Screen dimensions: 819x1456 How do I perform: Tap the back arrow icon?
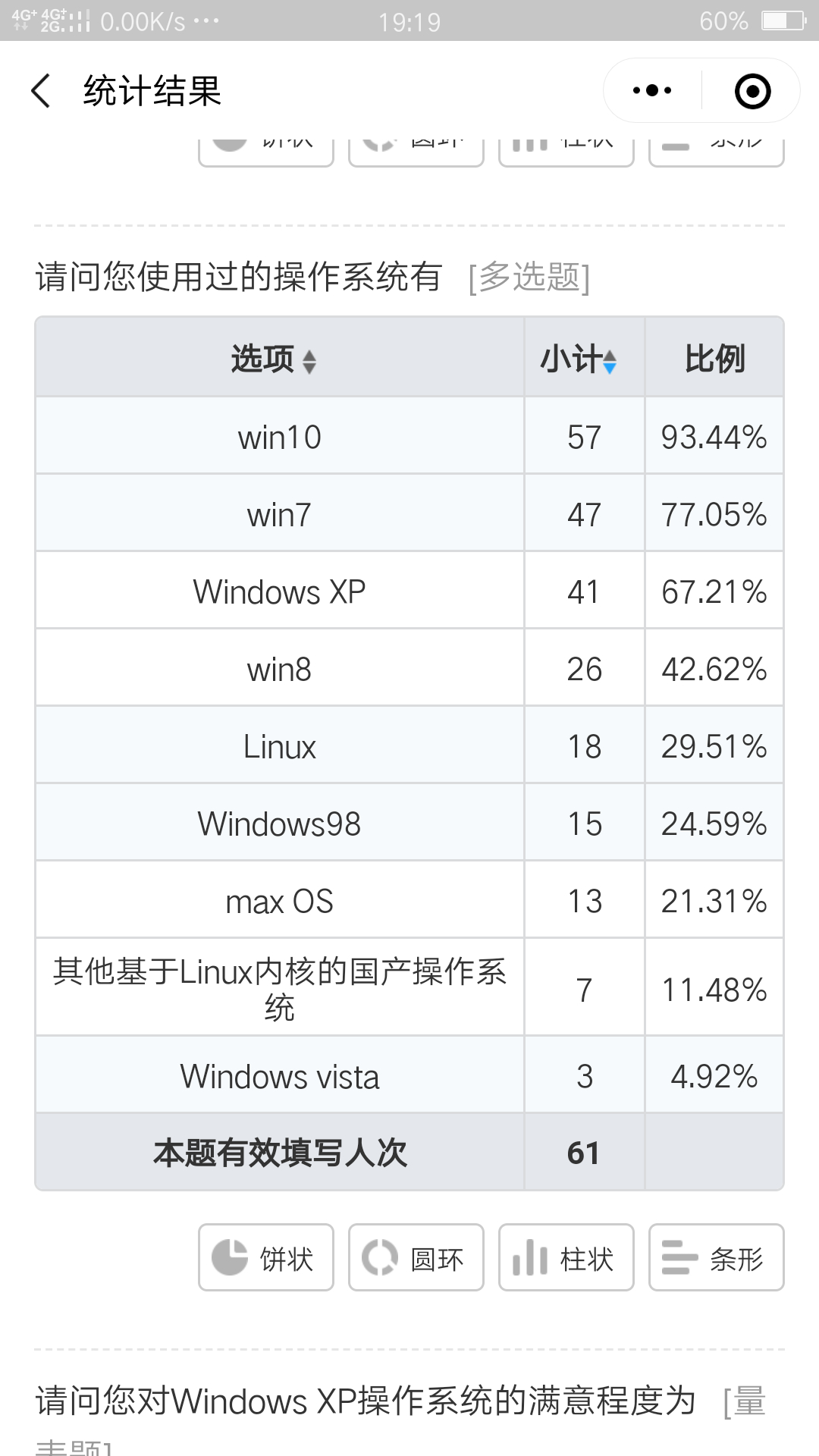click(x=42, y=91)
